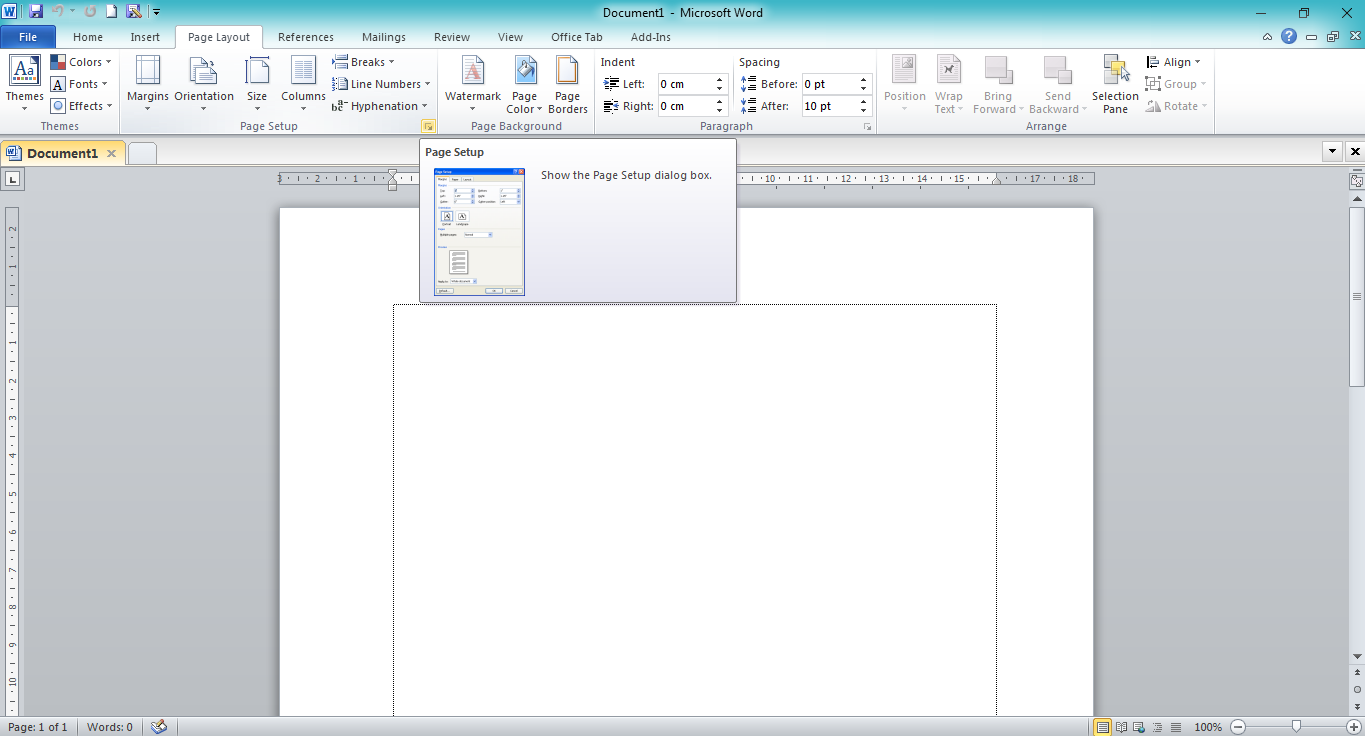Click the Zoom Out minus button
This screenshot has width=1365, height=736.
pos(1237,727)
